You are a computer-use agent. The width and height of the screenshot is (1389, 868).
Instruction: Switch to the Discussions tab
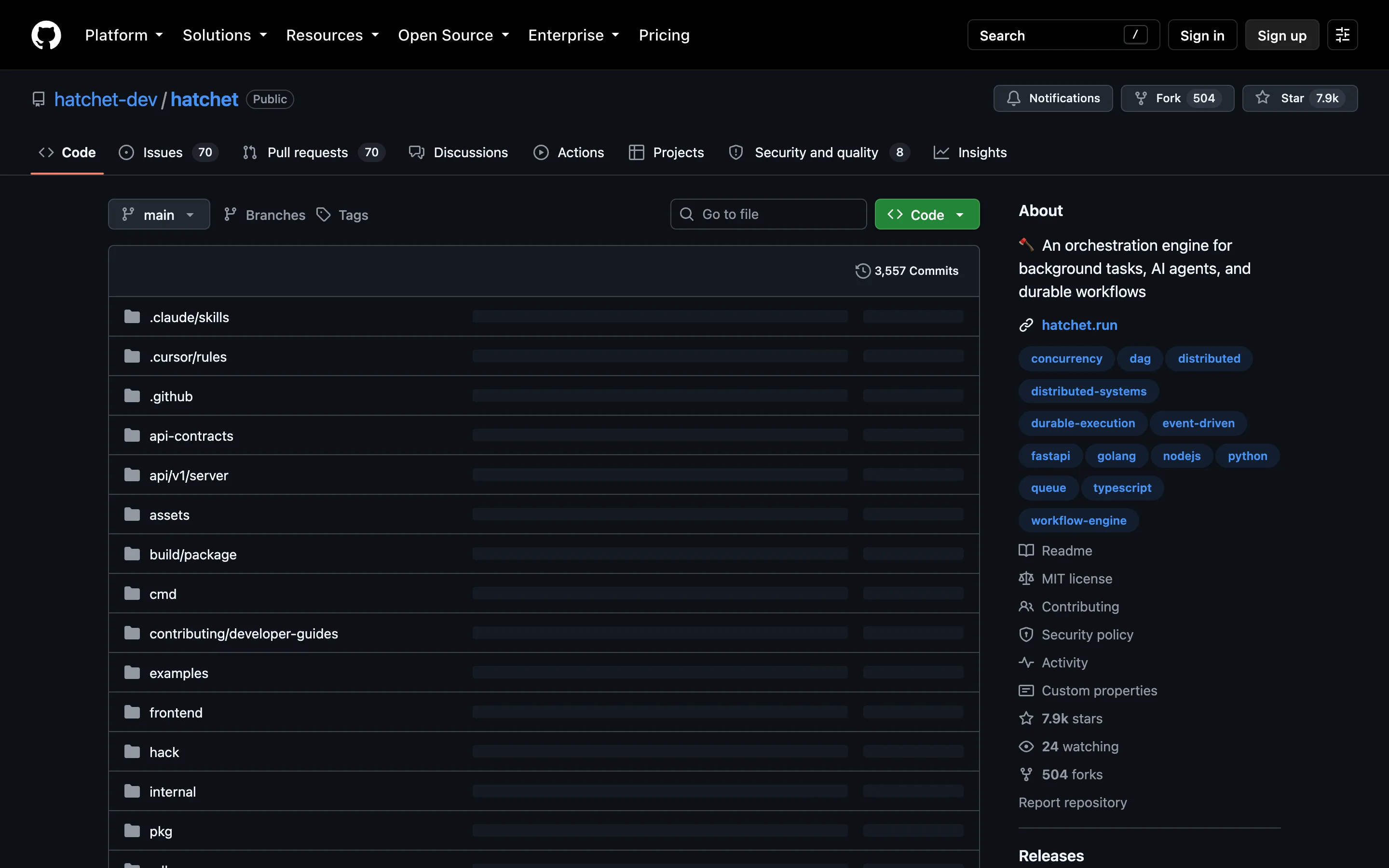pos(458,152)
